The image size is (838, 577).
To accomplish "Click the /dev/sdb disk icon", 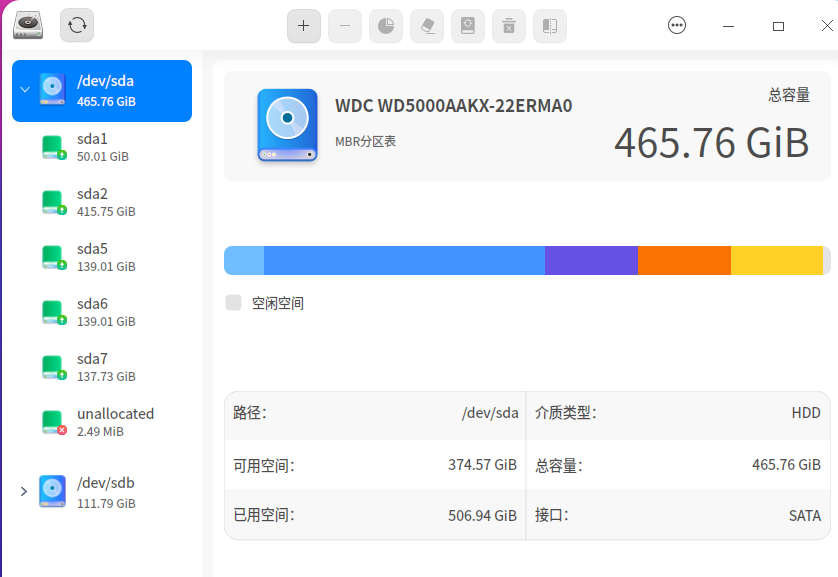I will 52,491.
